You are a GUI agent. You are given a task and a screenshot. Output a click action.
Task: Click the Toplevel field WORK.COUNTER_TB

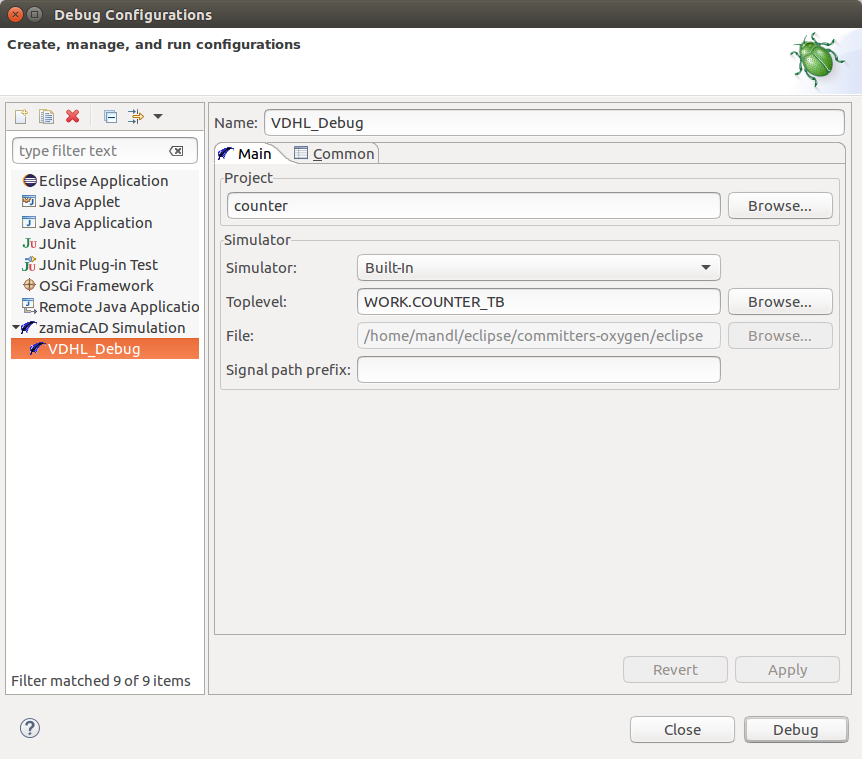click(539, 302)
